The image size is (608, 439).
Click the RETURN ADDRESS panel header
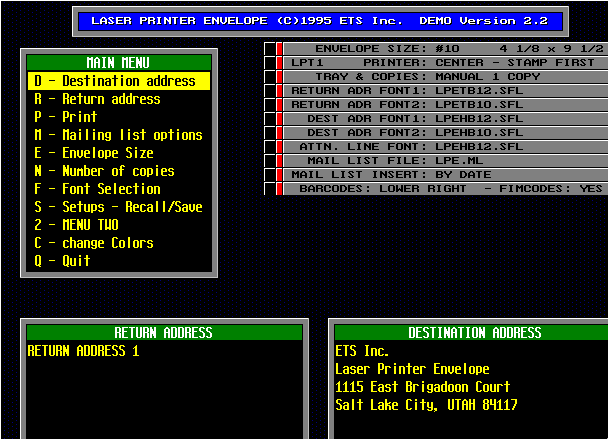[164, 333]
